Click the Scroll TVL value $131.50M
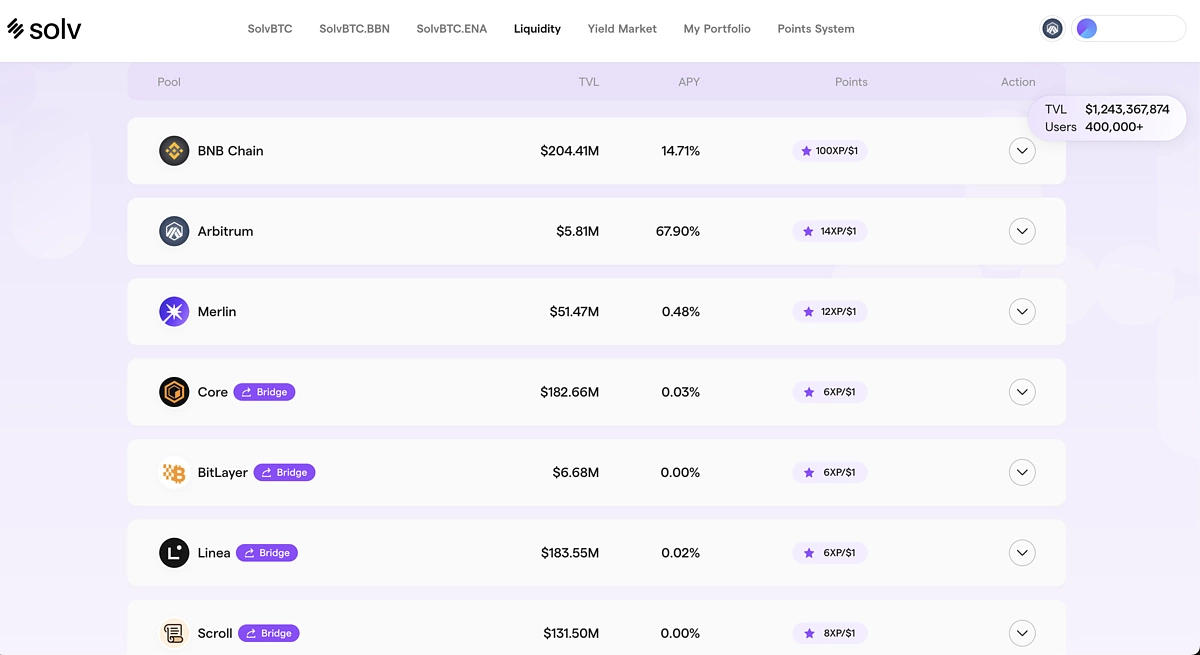Screen dimensions: 1200x655 tap(572, 633)
